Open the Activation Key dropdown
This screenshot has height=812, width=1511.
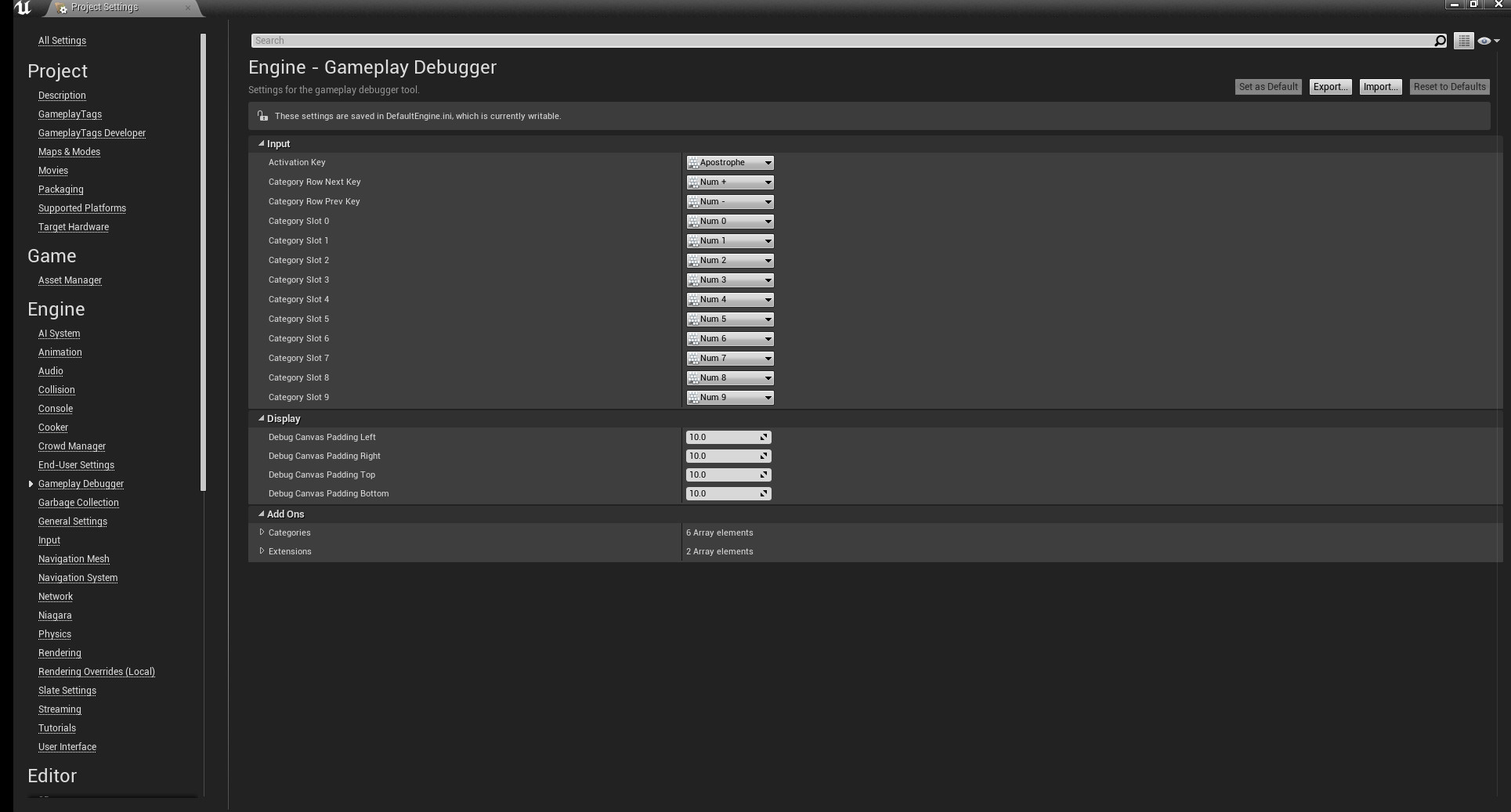(x=730, y=163)
